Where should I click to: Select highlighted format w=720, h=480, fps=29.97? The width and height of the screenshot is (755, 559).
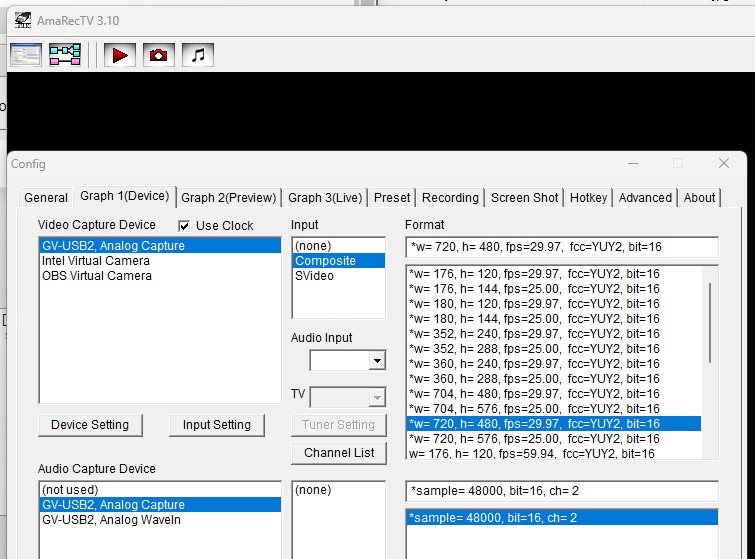point(554,424)
